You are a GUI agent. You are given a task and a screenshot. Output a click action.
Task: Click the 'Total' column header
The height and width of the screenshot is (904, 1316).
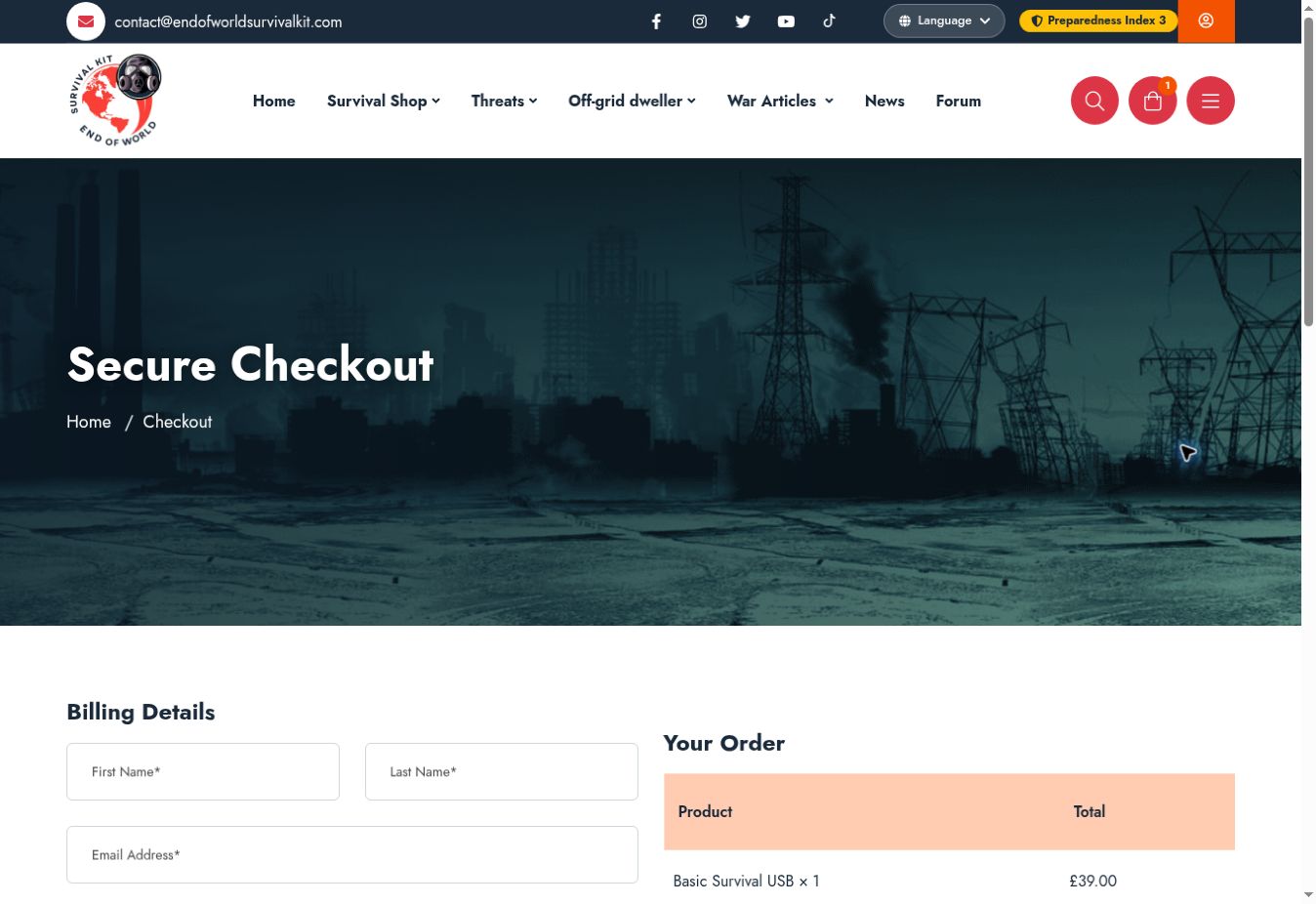click(x=1090, y=811)
